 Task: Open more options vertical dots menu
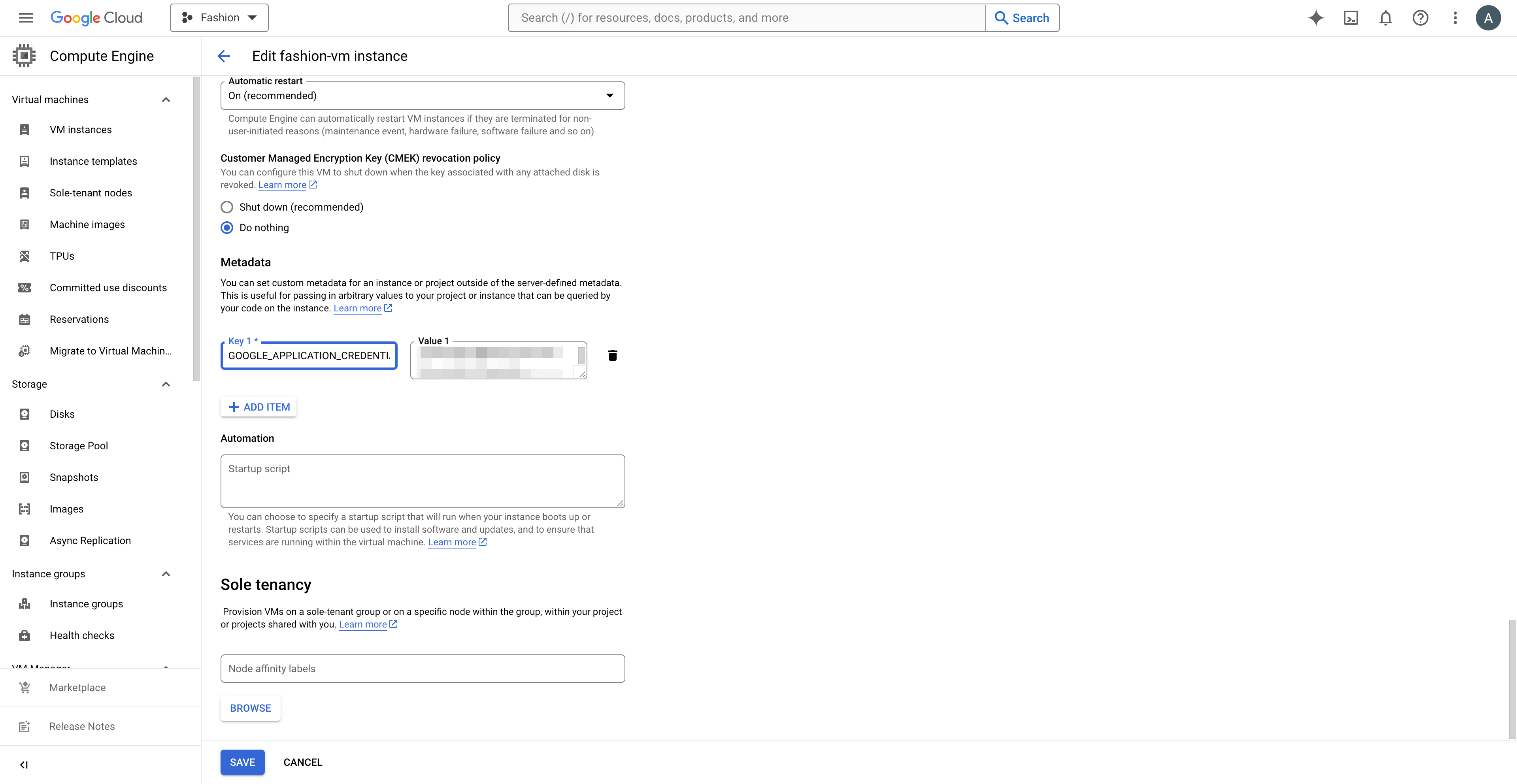(1455, 18)
